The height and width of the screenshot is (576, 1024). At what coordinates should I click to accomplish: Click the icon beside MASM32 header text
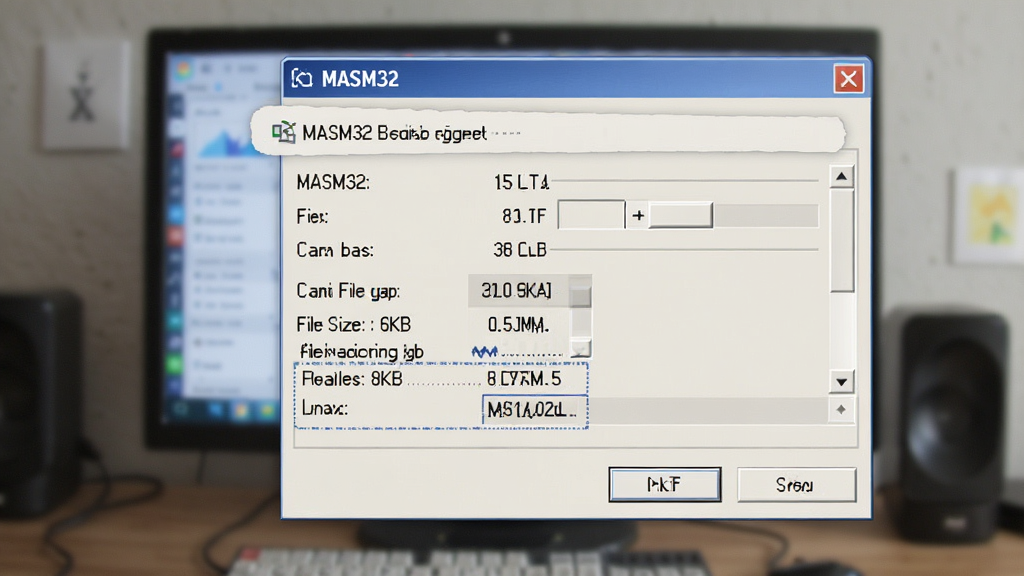pos(284,132)
